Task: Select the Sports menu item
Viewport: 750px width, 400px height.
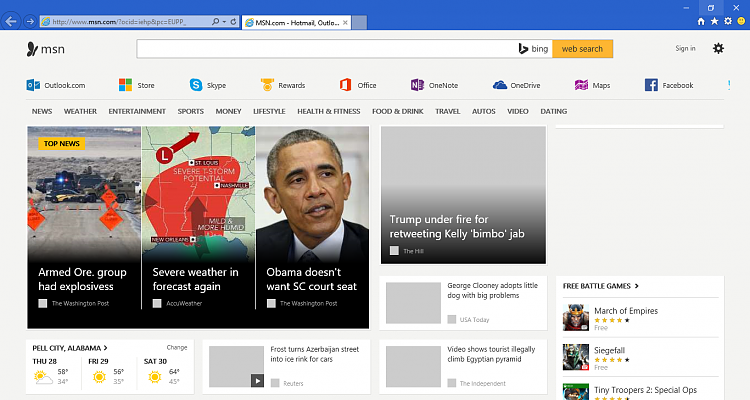Action: click(190, 111)
